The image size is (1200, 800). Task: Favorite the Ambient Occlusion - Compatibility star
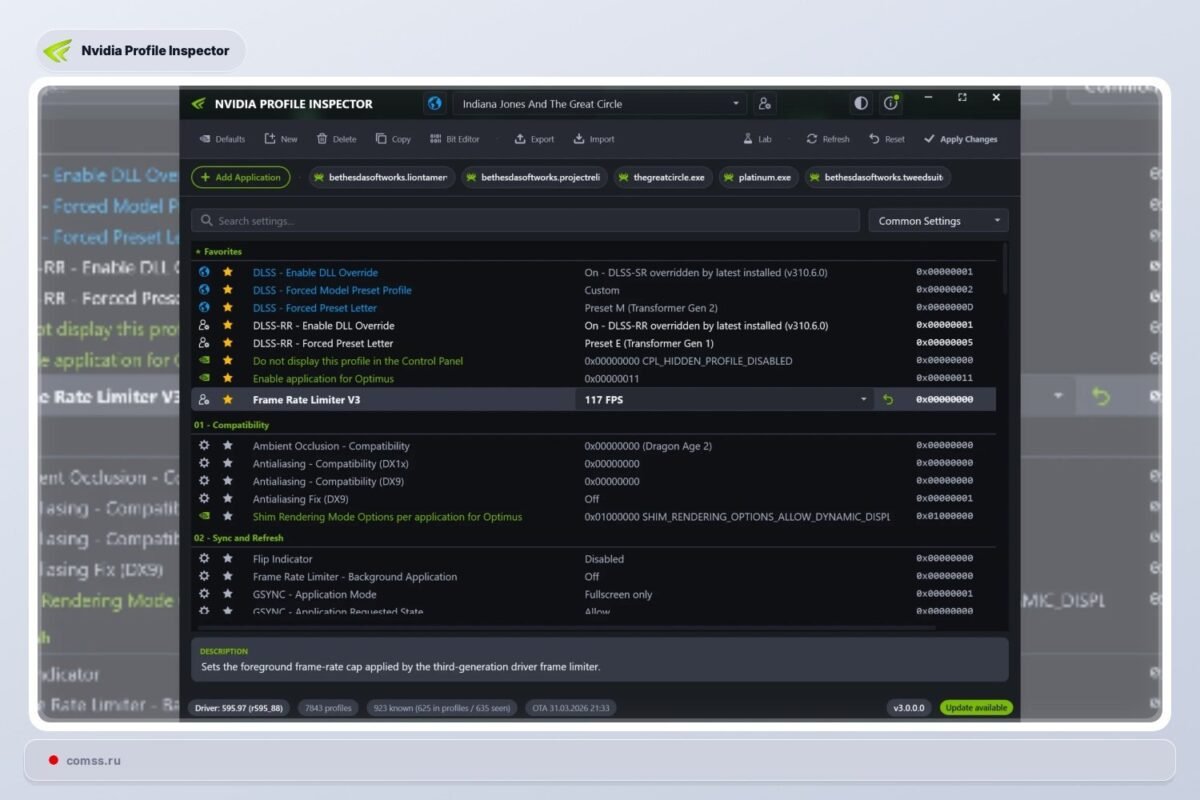click(x=228, y=446)
